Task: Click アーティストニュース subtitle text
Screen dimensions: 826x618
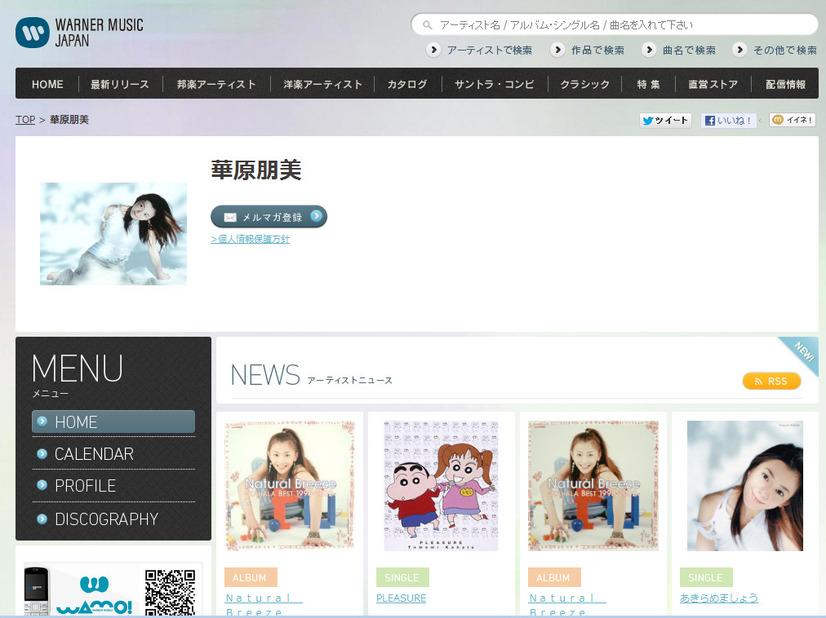Action: (350, 380)
